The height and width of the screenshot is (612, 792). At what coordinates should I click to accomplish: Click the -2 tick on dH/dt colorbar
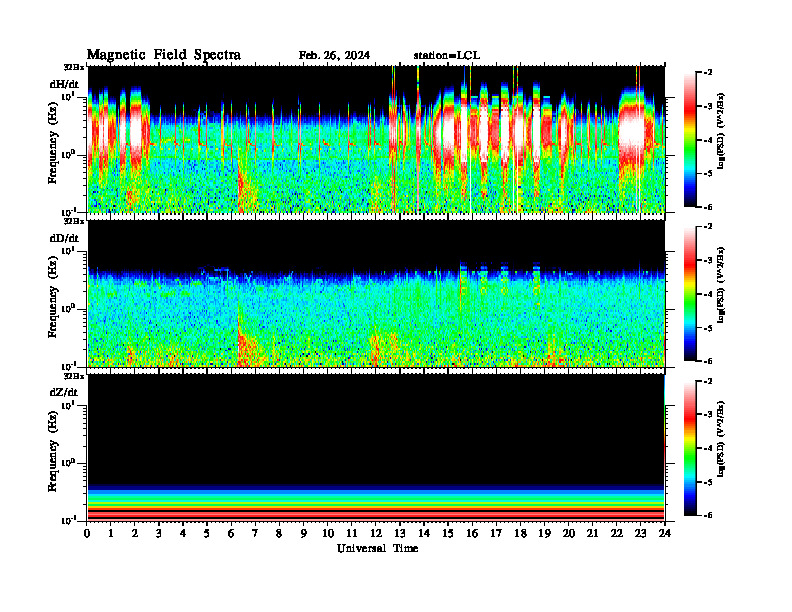point(708,73)
